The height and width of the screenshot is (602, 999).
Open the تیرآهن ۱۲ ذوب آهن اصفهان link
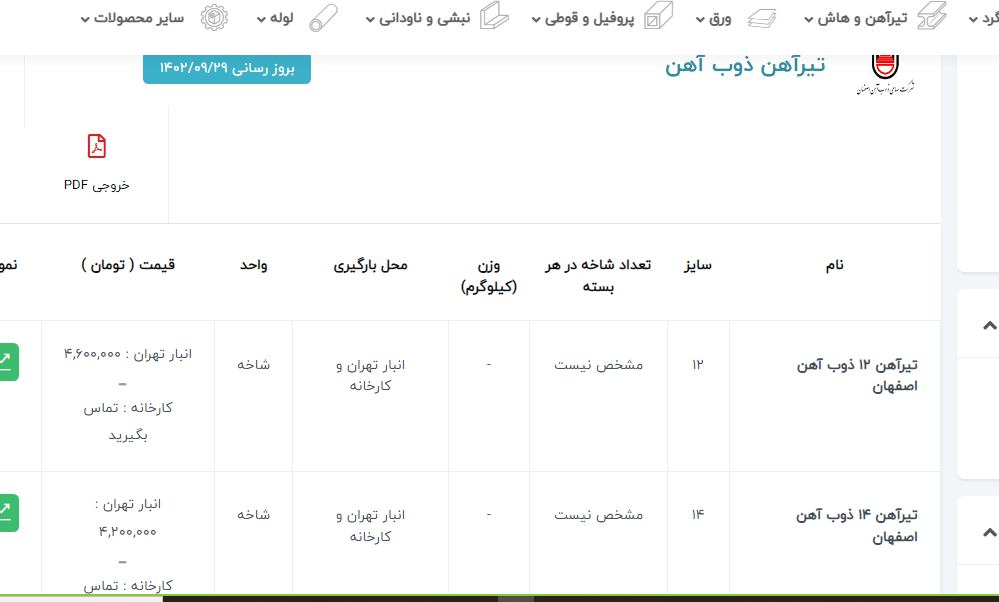point(857,375)
